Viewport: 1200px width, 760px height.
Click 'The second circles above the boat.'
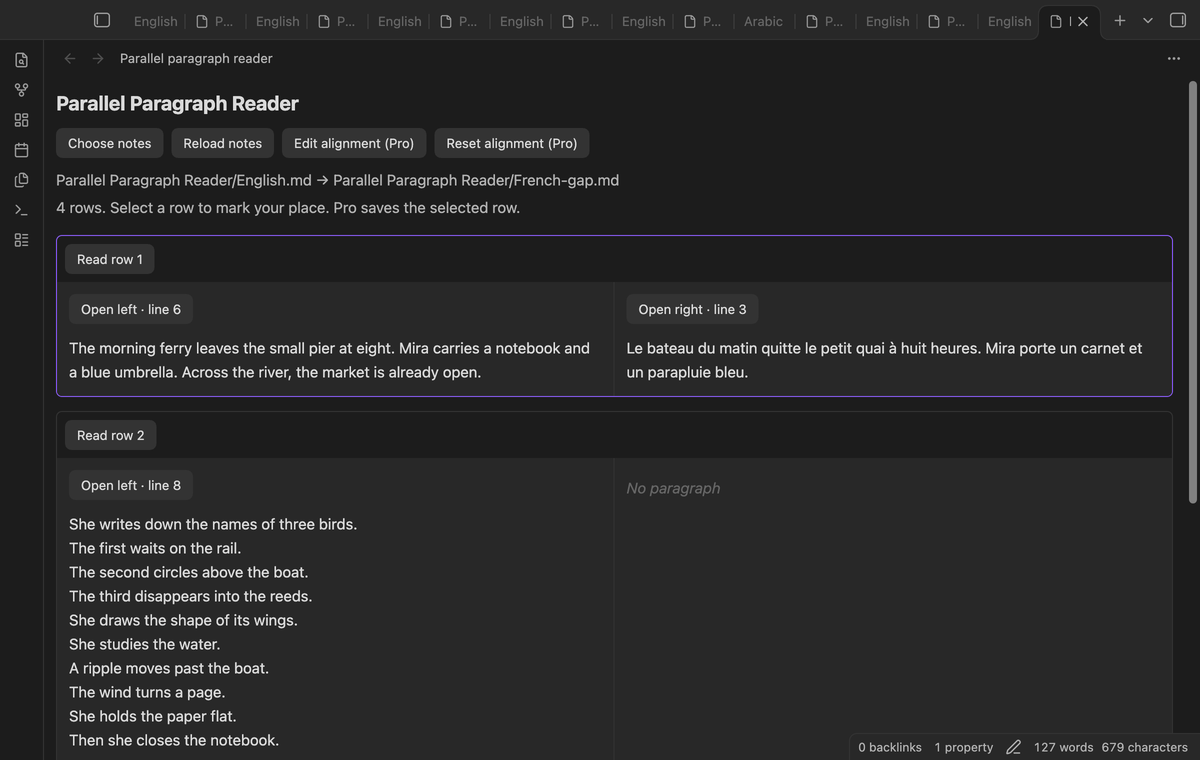pos(189,572)
